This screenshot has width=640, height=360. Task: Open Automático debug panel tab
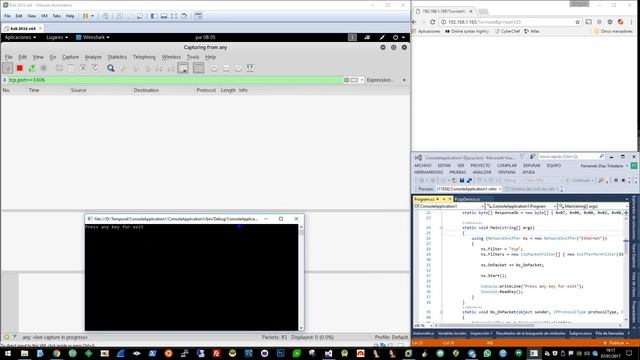[x=423, y=333]
